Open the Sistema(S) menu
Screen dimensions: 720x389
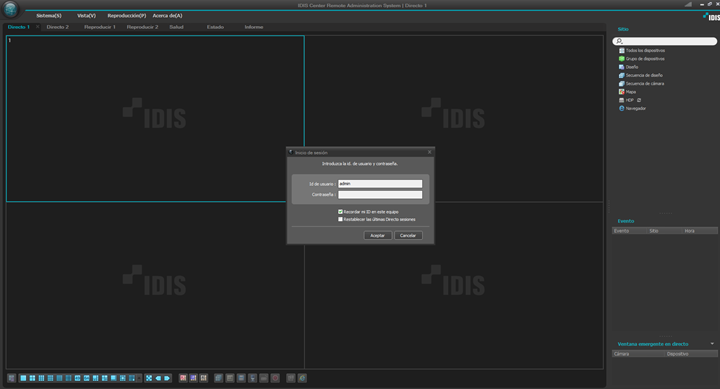point(49,16)
